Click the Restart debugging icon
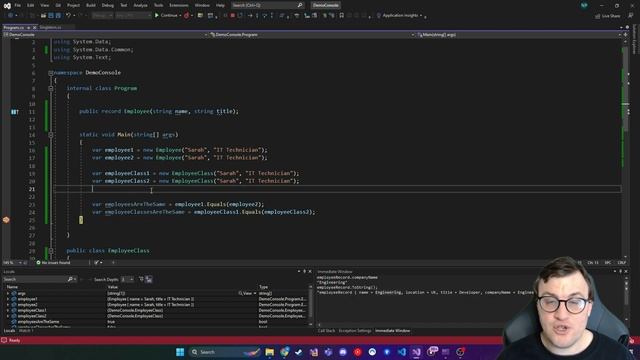Image resolution: width=640 pixels, height=360 pixels. [240, 16]
